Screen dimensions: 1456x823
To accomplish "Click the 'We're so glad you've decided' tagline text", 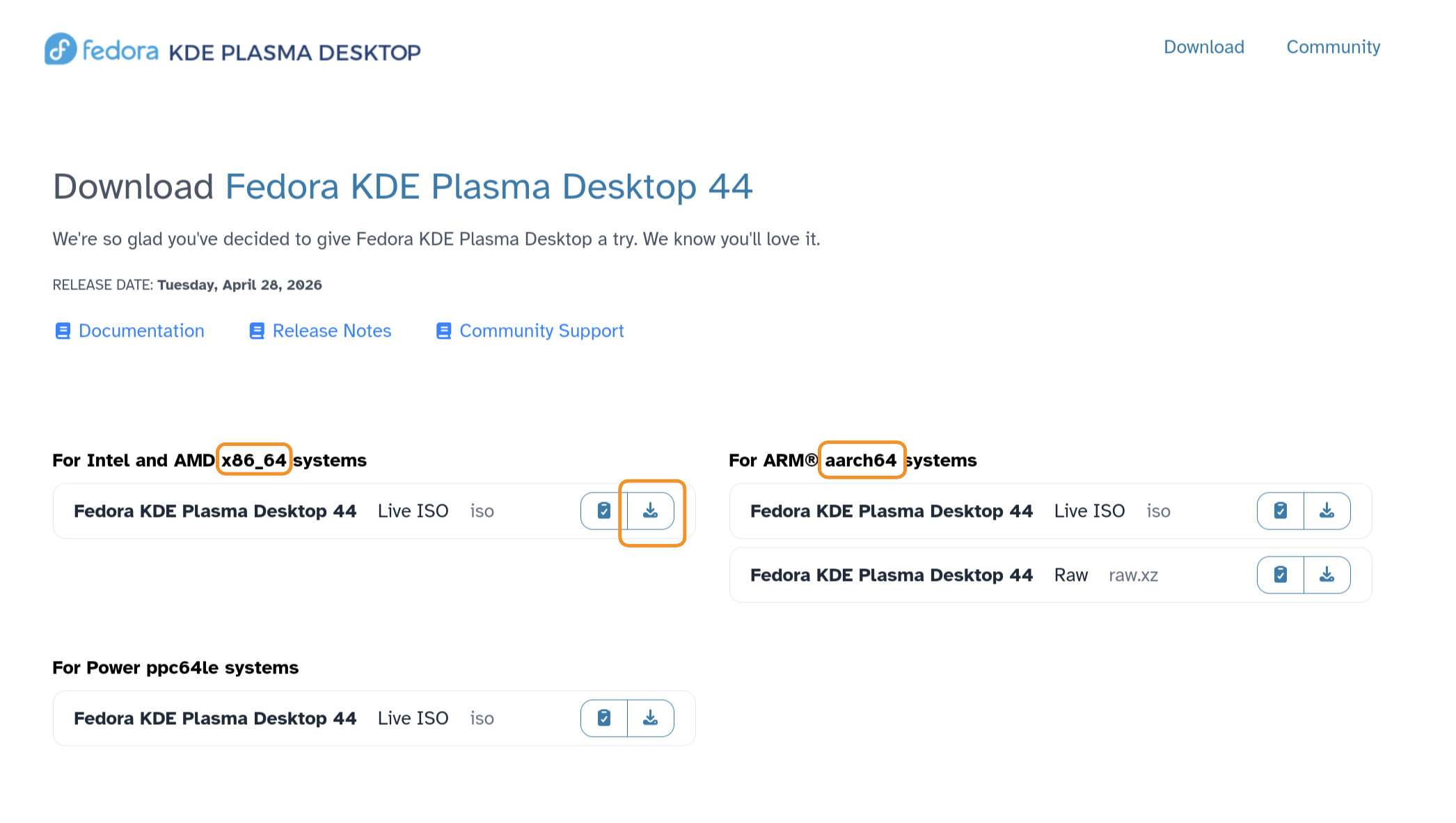I will [436, 239].
